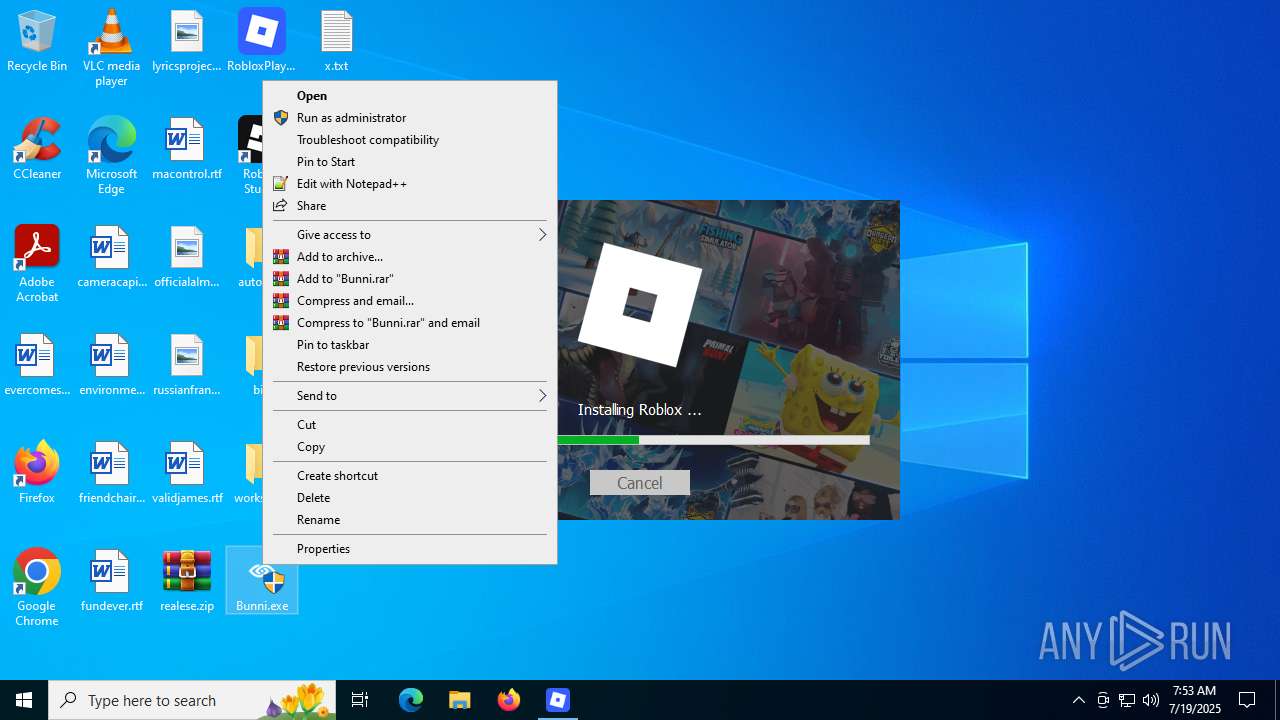1280x720 pixels.
Task: Select the realese.zip archive icon
Action: click(x=187, y=580)
